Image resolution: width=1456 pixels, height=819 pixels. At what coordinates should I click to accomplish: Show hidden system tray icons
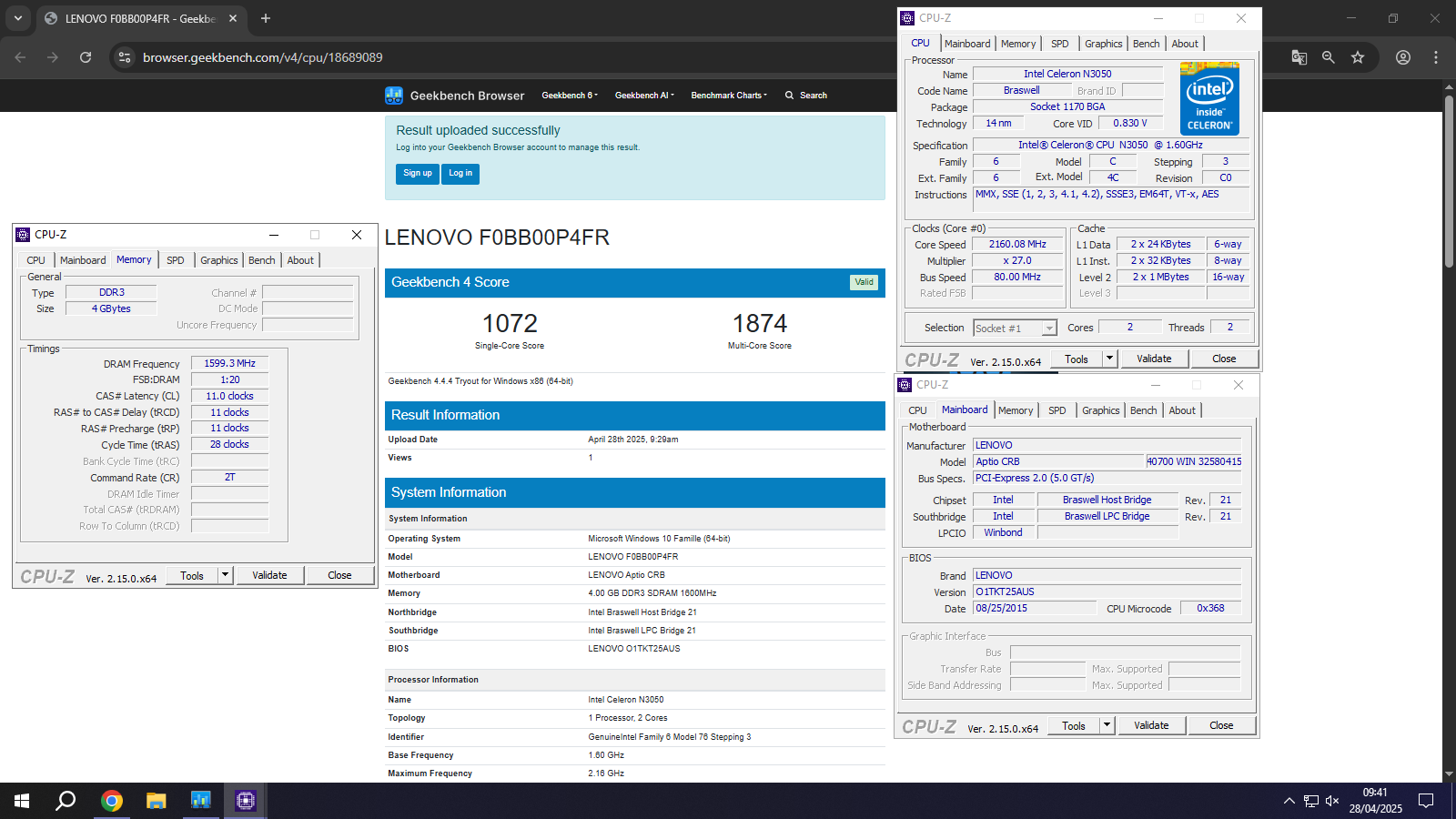(x=1289, y=801)
